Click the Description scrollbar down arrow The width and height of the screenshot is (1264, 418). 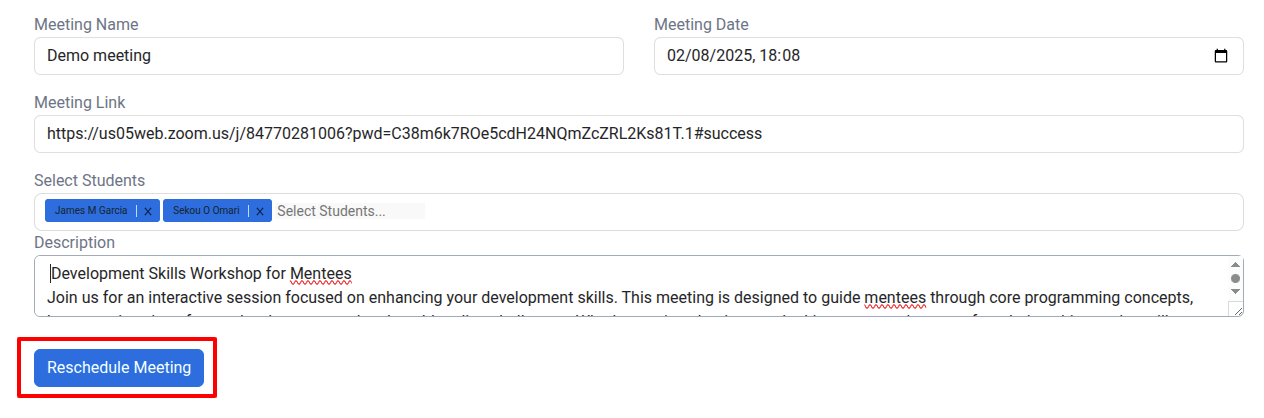click(1235, 291)
